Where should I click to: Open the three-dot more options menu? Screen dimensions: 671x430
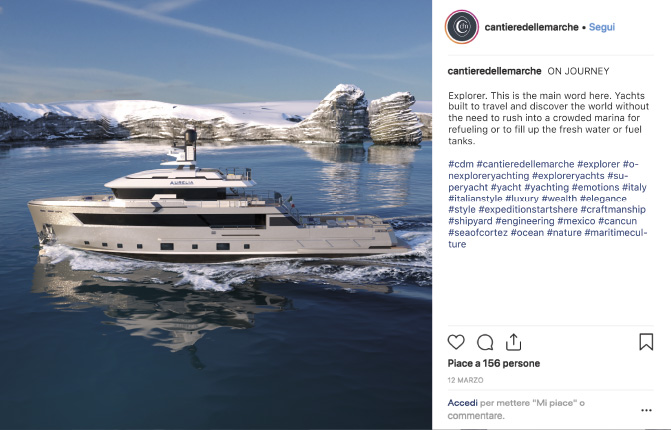tap(646, 410)
